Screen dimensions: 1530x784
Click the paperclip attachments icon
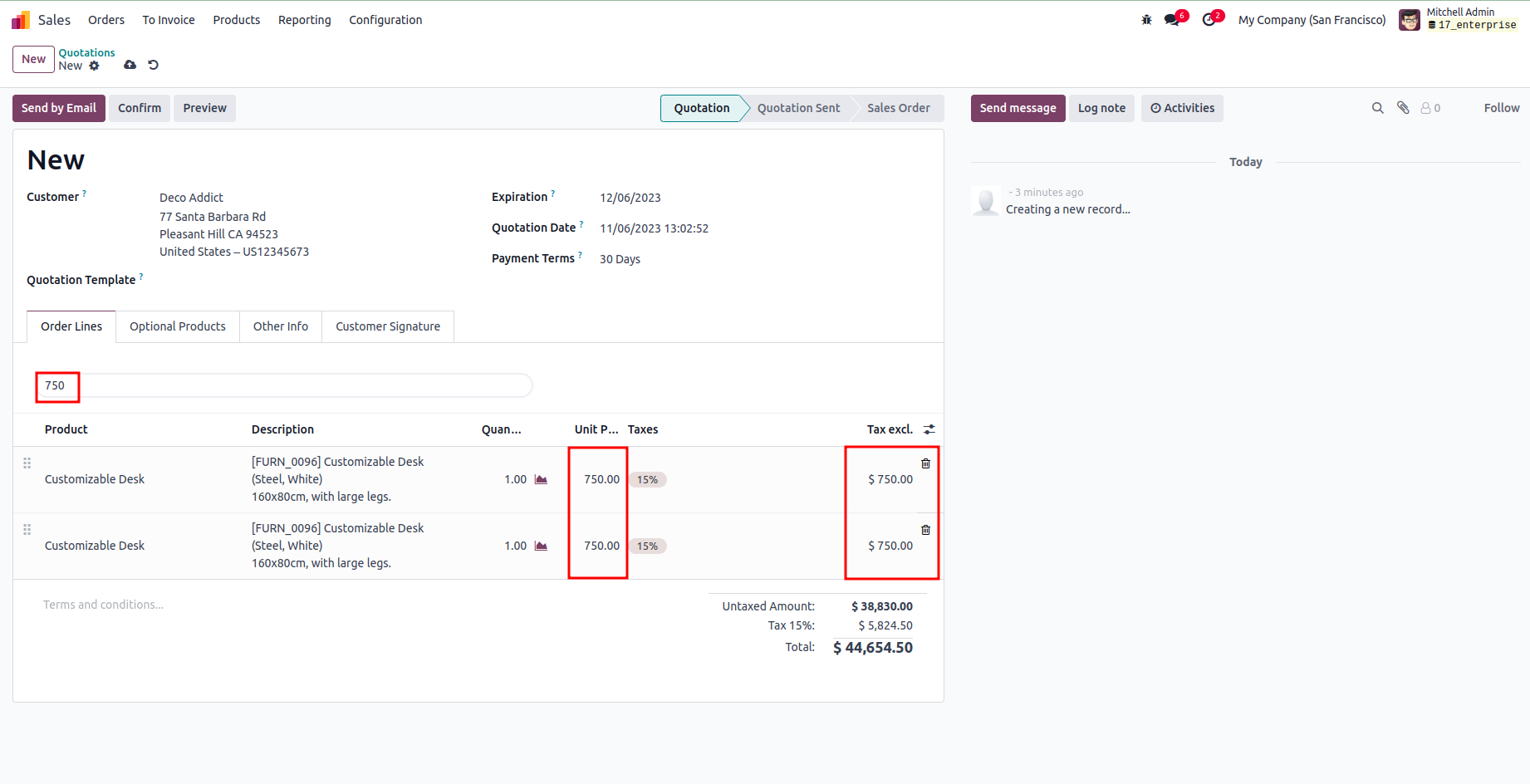point(1403,108)
